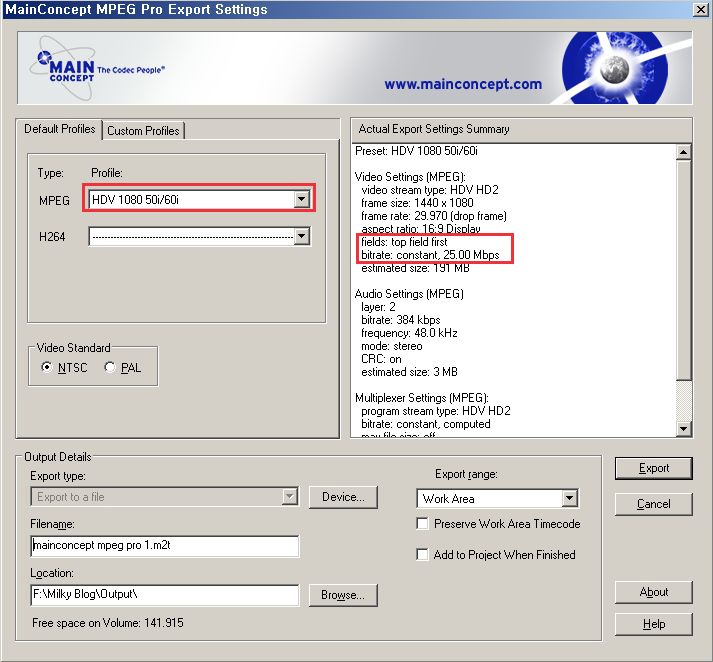713x662 pixels.
Task: Click 'fields: top field first' line
Action: click(x=404, y=241)
